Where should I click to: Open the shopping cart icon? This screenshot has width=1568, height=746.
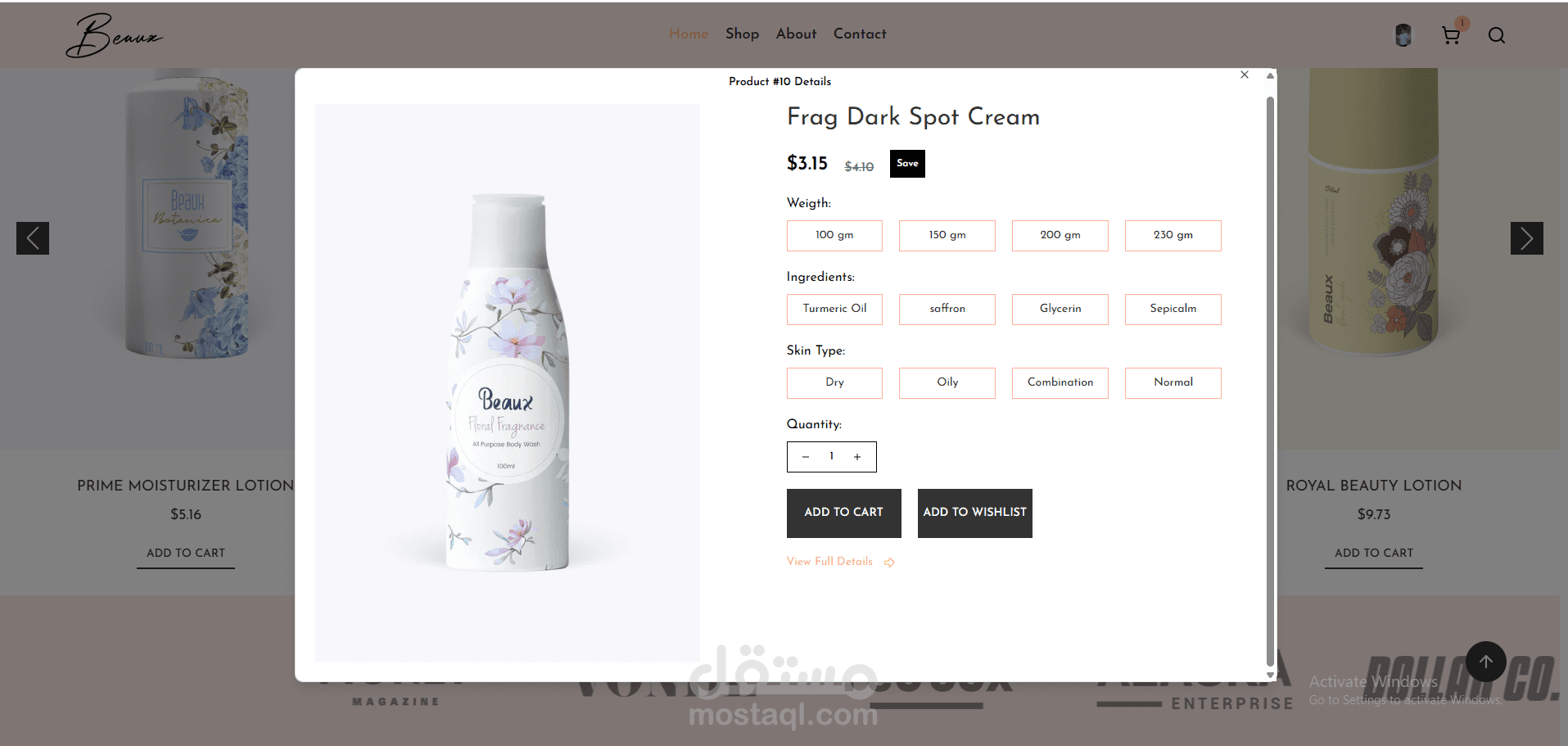pos(1451,35)
